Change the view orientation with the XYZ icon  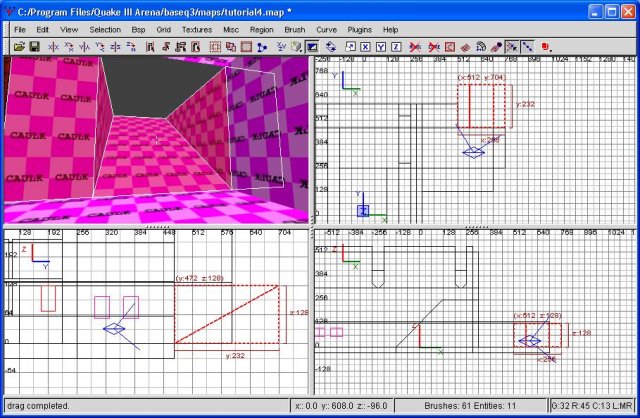click(x=281, y=47)
